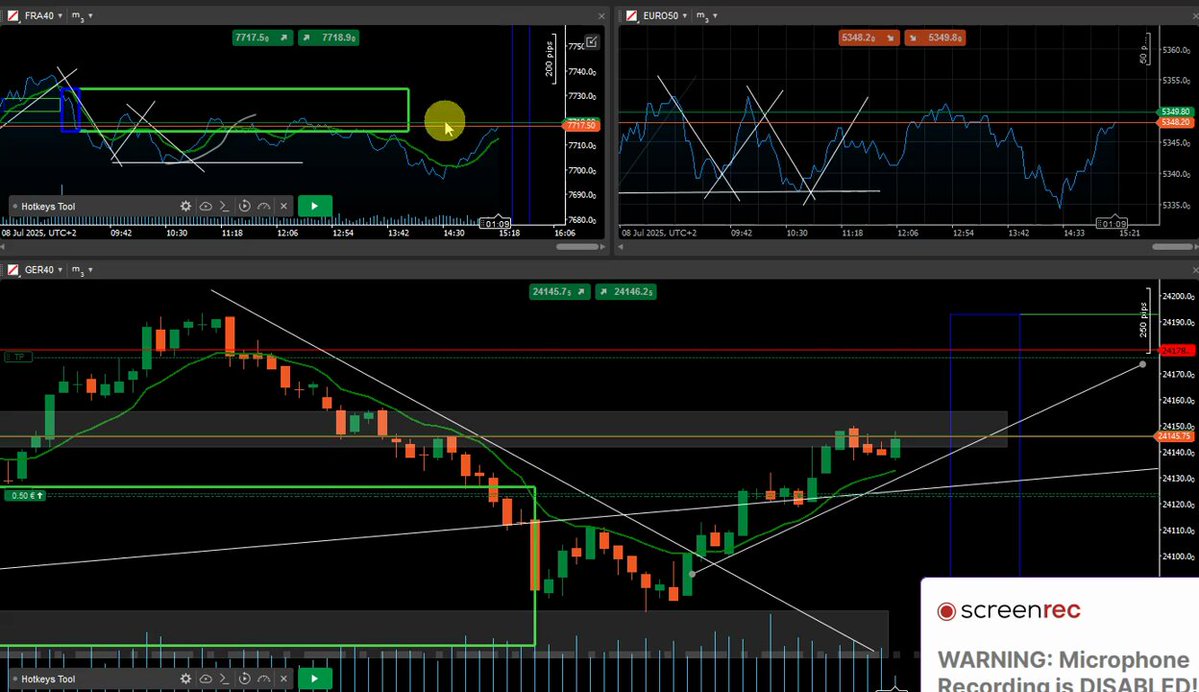The height and width of the screenshot is (692, 1199).
Task: Click FRA40 price marker 7717.50
Action: click(x=583, y=125)
